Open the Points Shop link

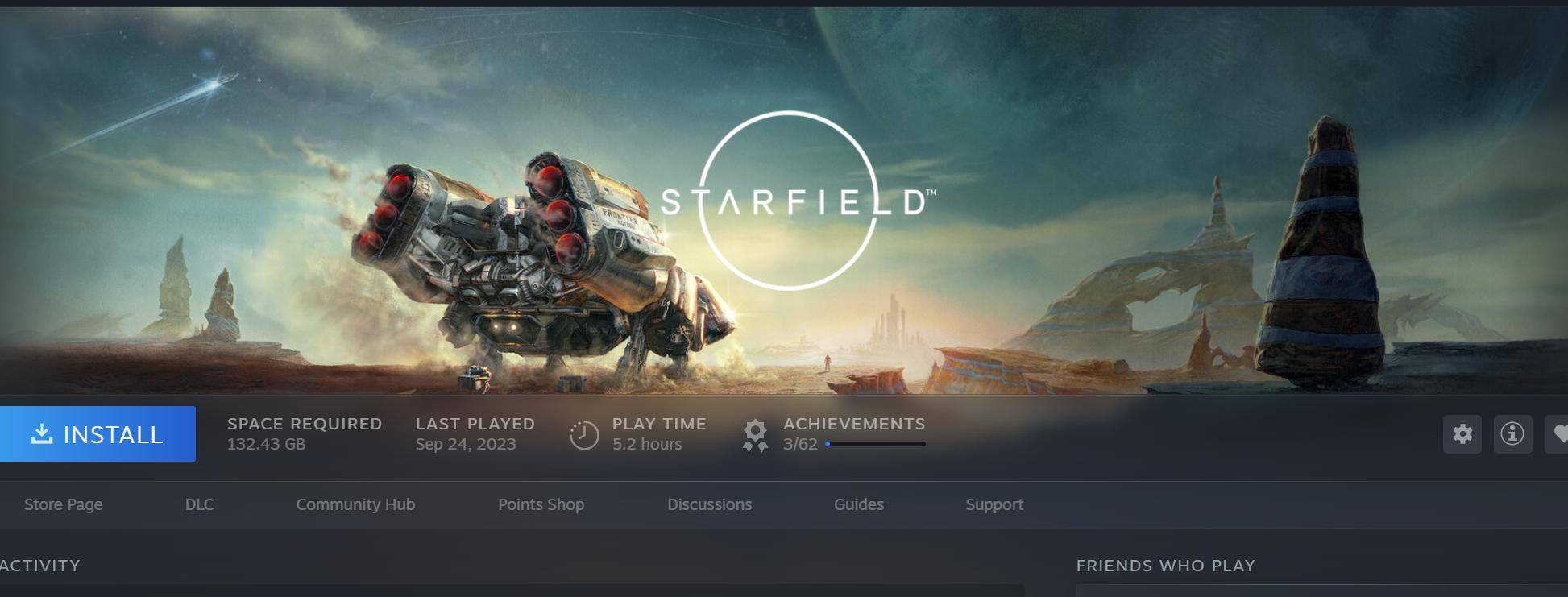541,504
